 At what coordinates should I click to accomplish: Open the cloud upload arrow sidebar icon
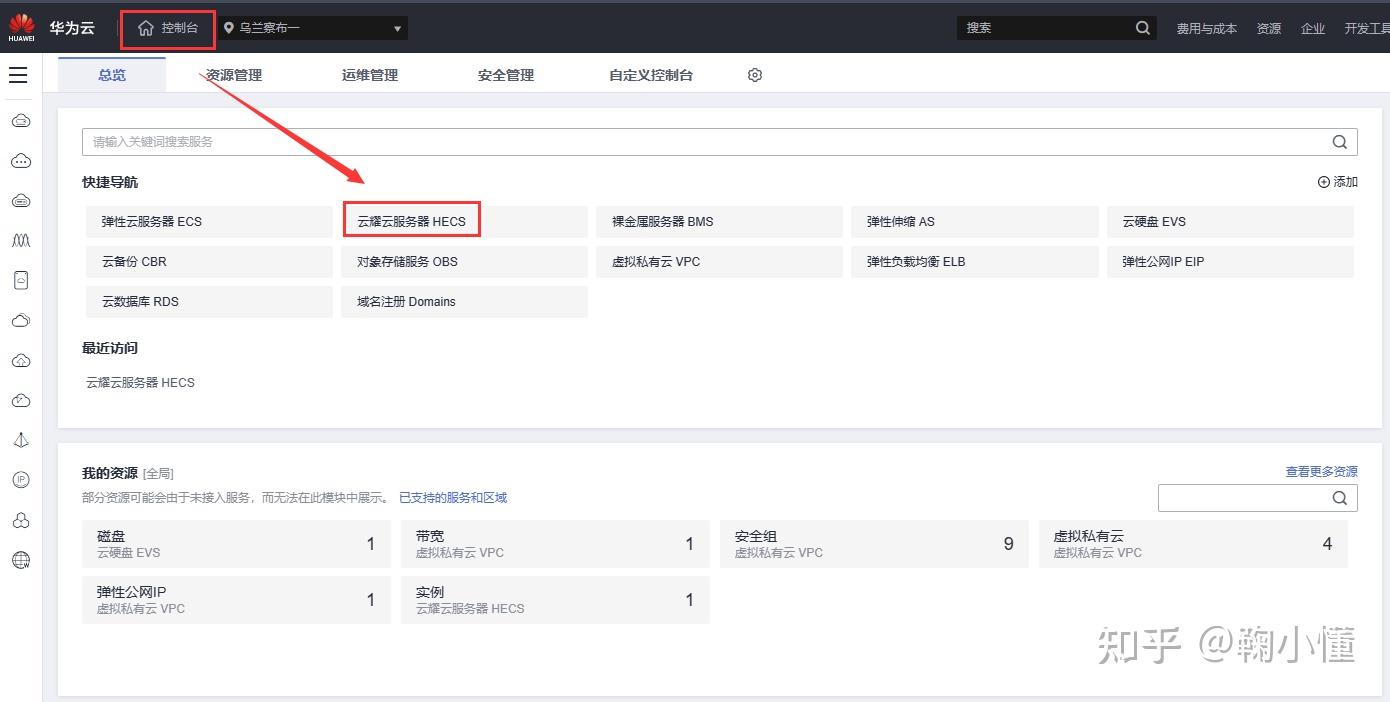click(x=21, y=361)
